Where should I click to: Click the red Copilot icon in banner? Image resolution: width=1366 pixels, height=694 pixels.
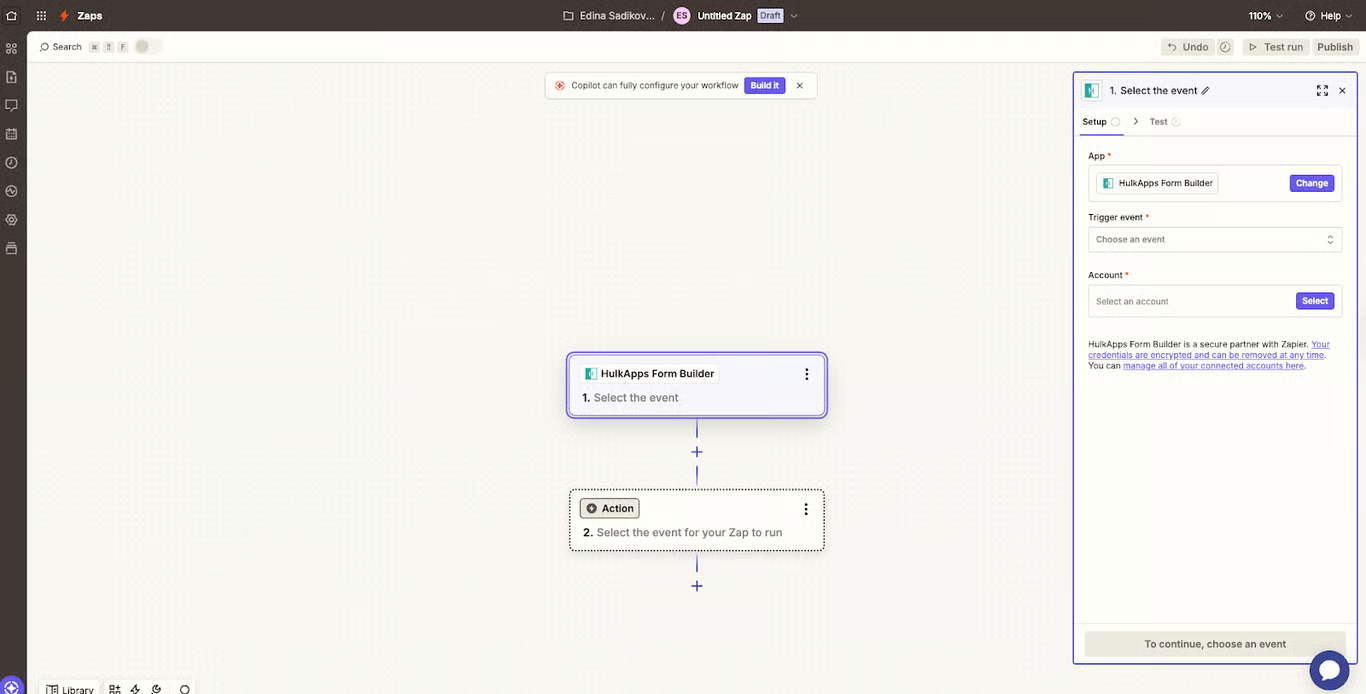(x=560, y=86)
